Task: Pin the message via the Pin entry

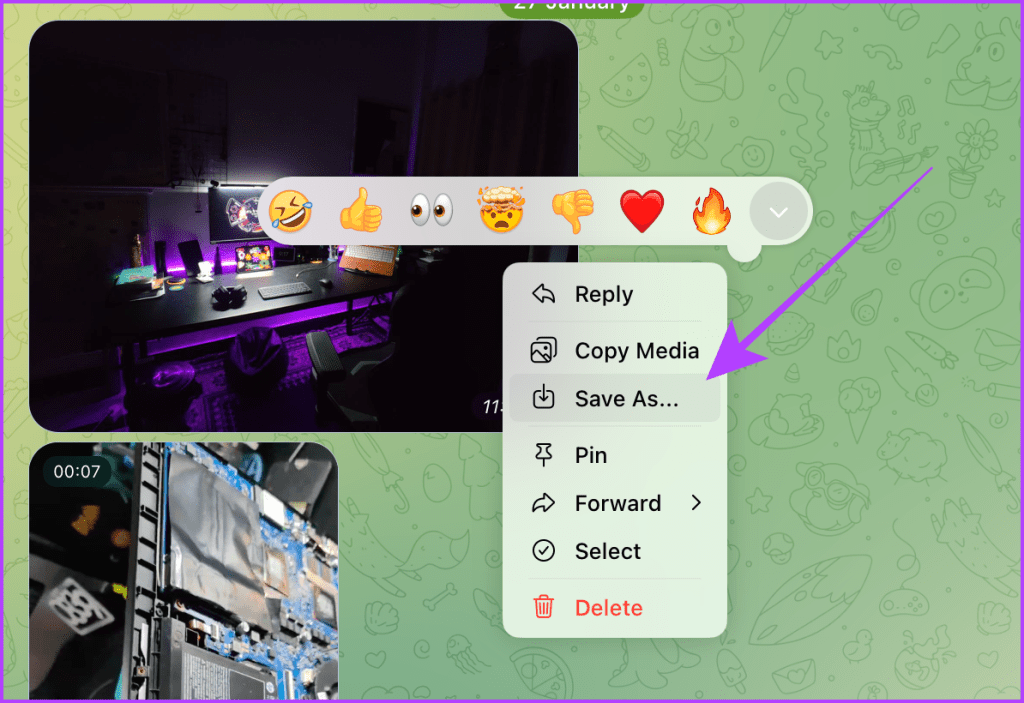Action: pos(615,455)
